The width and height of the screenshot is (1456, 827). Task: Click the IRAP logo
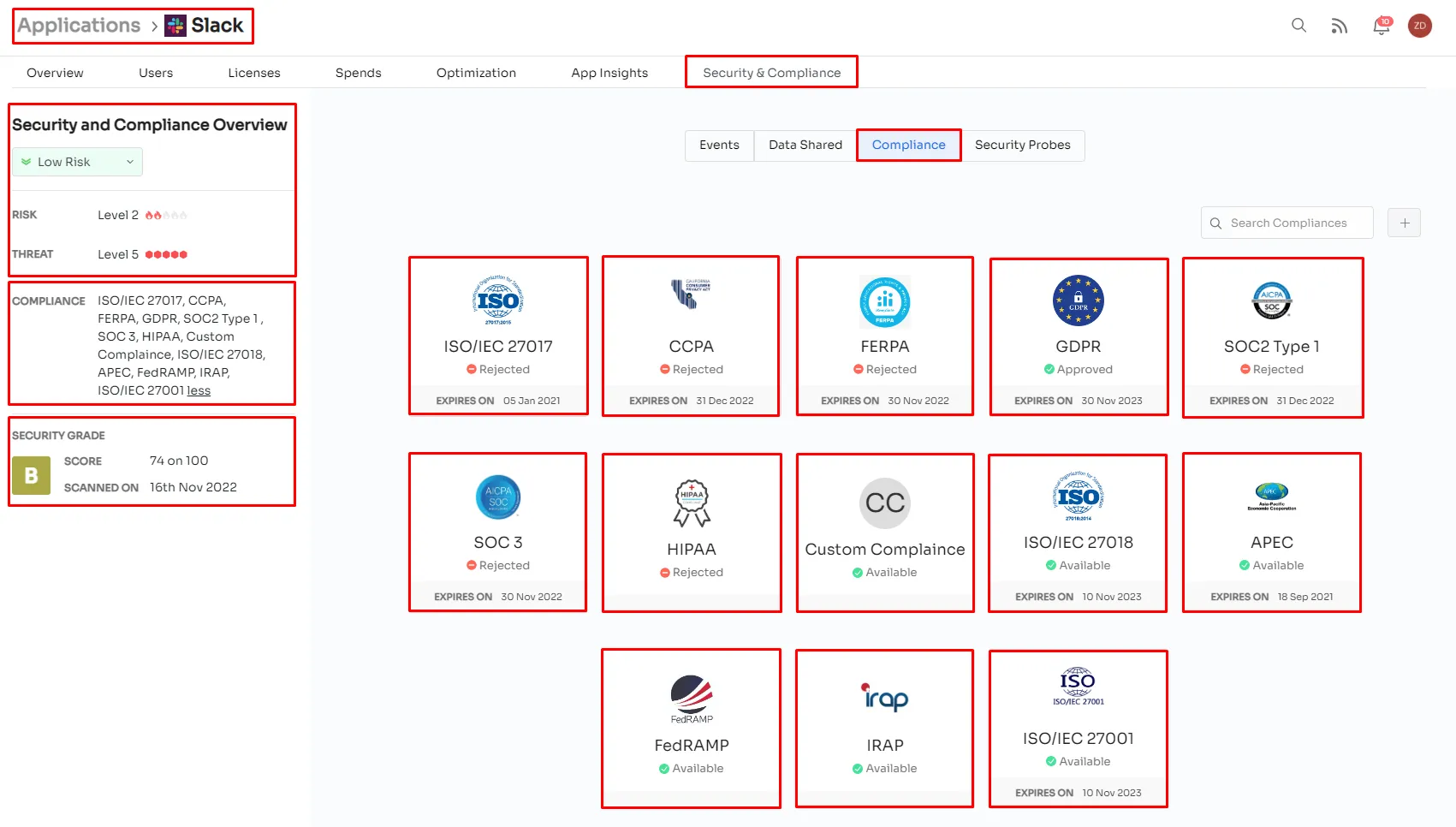click(x=885, y=697)
